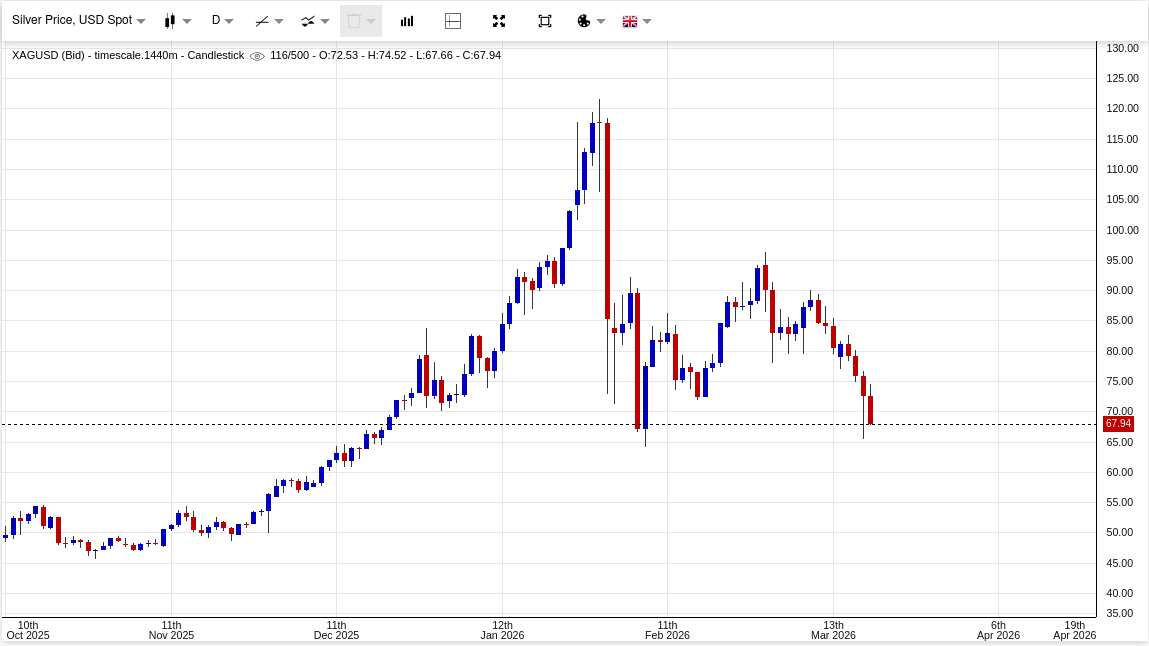Expand the delete options dropdown arrow

371,21
